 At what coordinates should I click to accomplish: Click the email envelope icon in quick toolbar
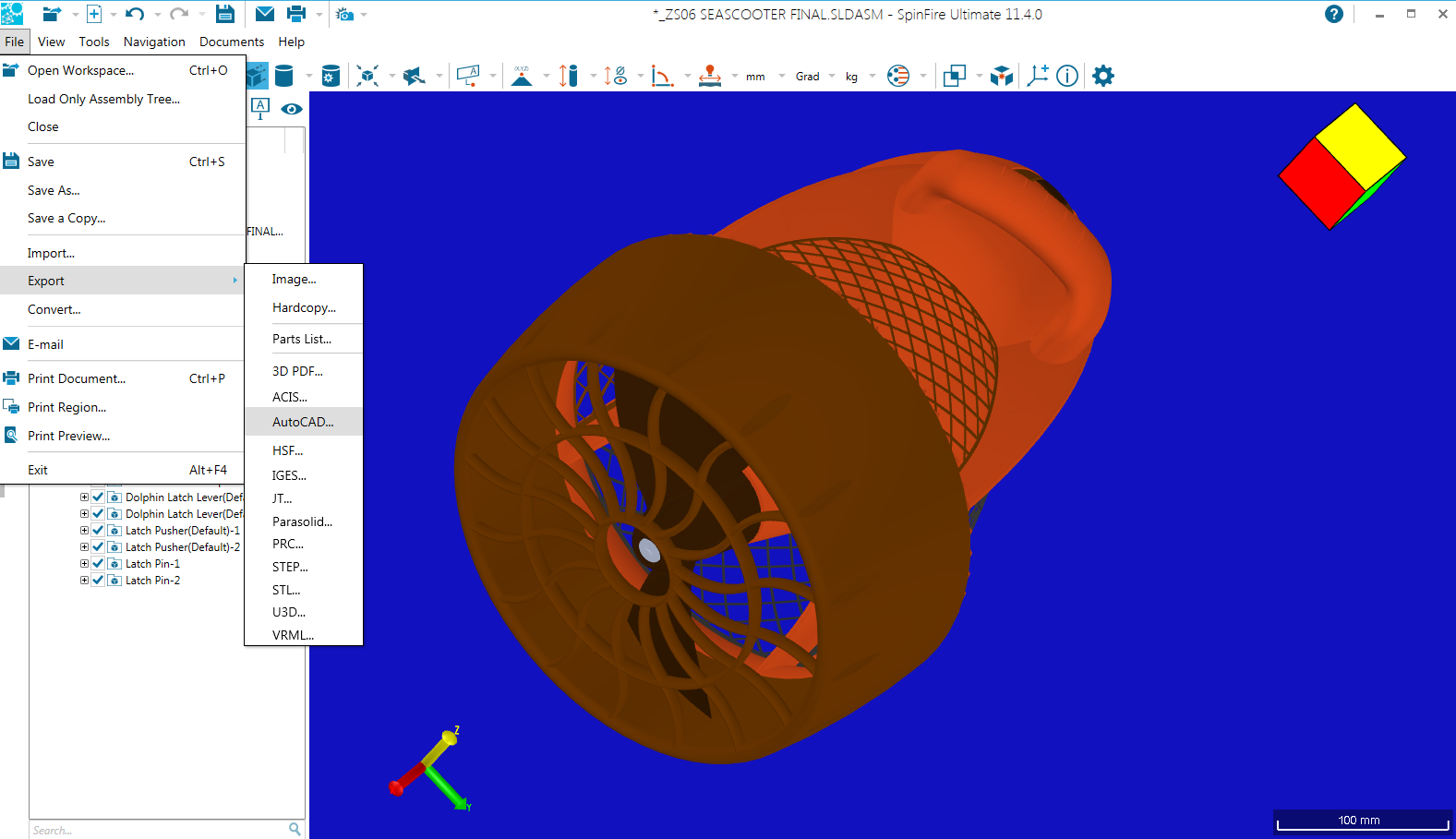pos(265,14)
